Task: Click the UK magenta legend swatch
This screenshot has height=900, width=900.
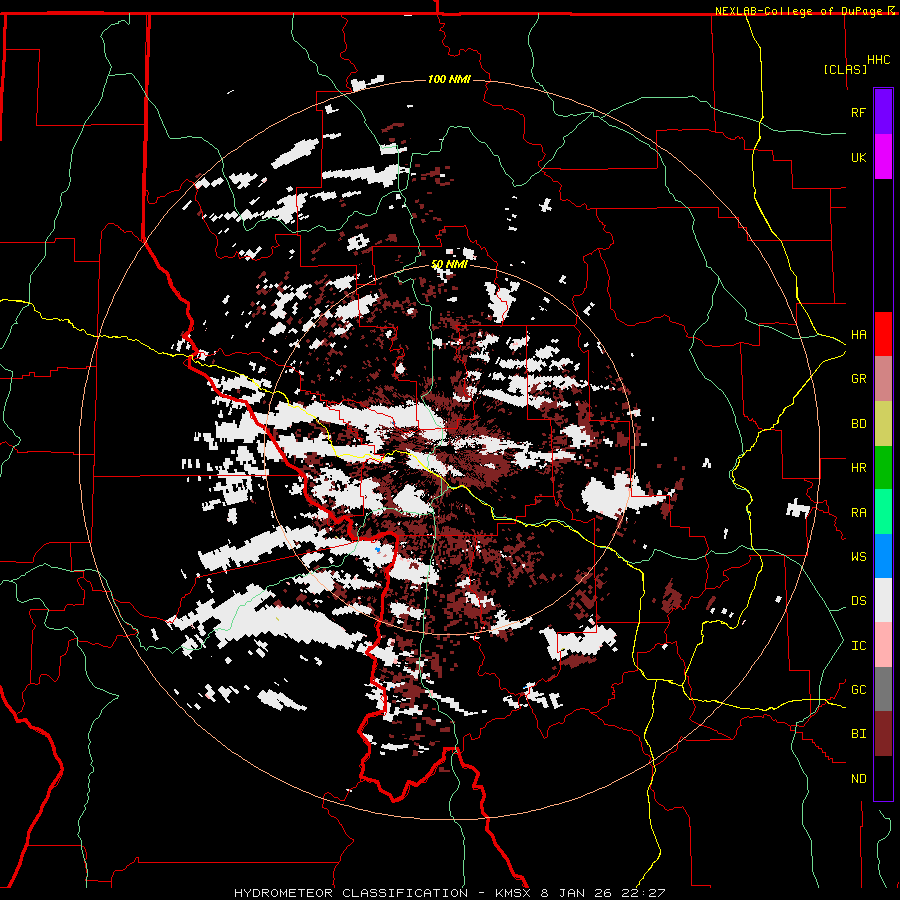Action: point(883,157)
